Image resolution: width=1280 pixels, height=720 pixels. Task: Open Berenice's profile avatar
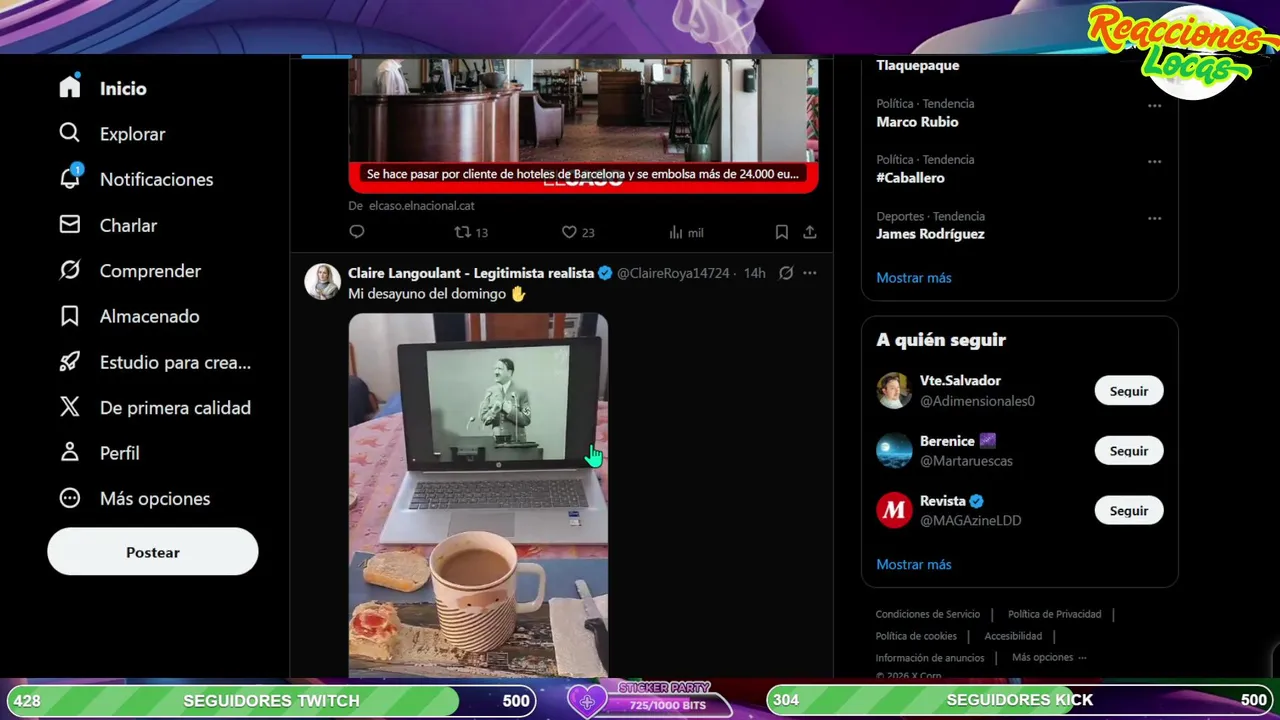pos(894,451)
